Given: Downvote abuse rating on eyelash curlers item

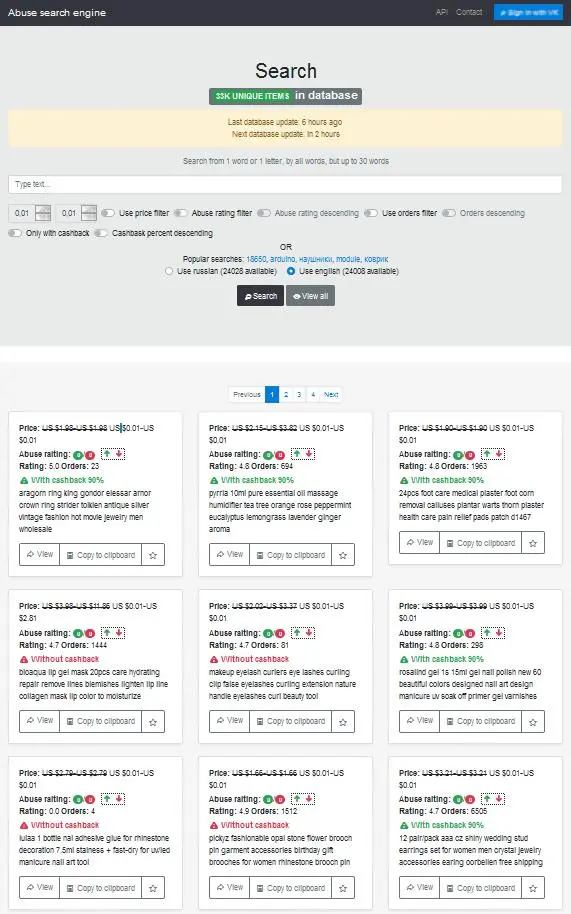Looking at the screenshot, I should click(x=309, y=632).
